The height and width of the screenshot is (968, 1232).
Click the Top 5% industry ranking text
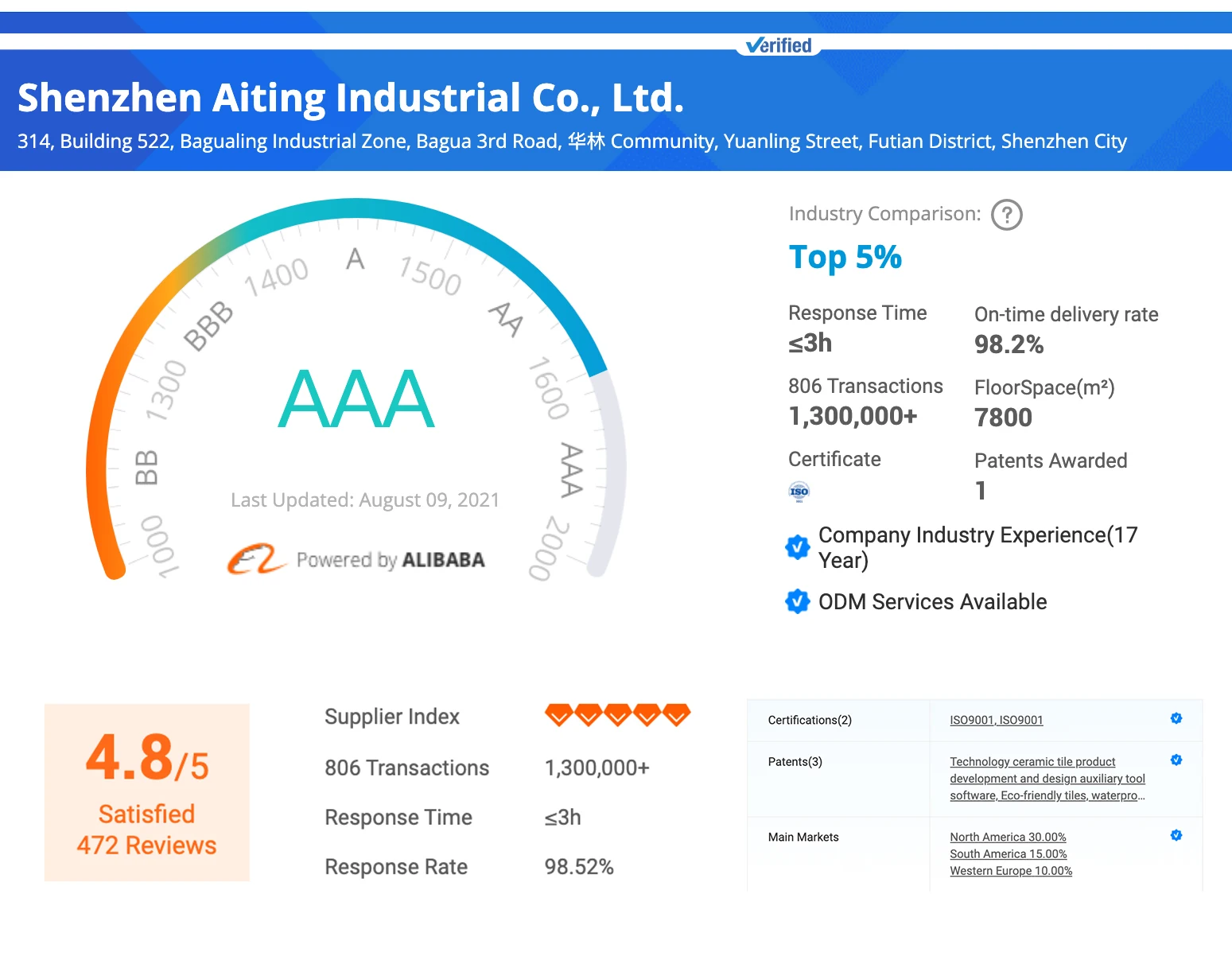pos(845,257)
